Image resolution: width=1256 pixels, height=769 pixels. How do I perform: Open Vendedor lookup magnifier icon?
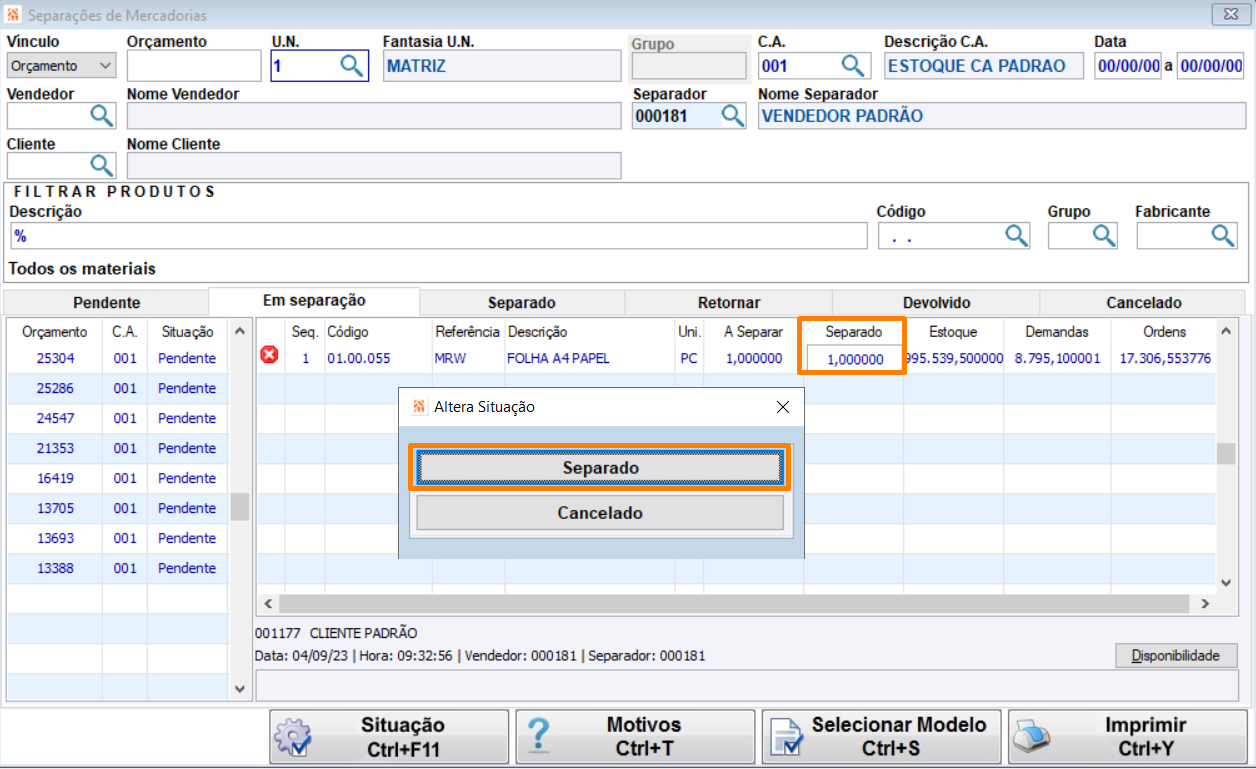tap(102, 116)
